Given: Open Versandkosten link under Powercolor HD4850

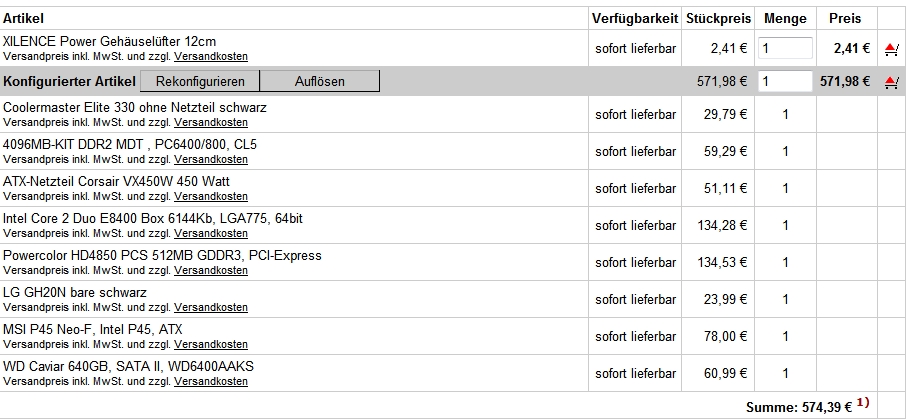Looking at the screenshot, I should (211, 270).
